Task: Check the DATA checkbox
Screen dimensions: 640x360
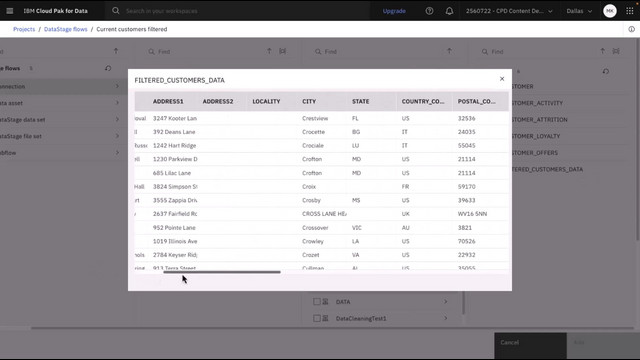Action: click(317, 302)
